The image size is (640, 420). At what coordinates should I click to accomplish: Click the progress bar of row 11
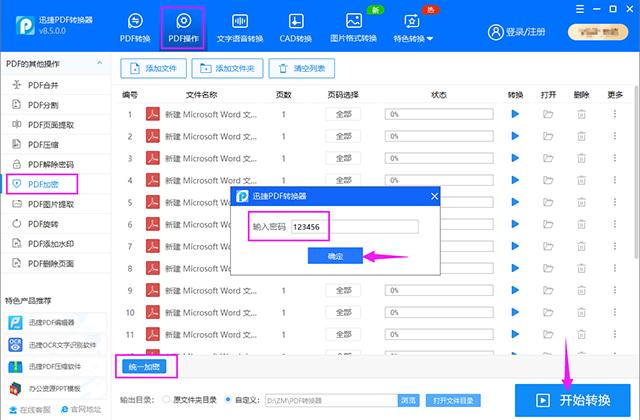click(x=439, y=334)
